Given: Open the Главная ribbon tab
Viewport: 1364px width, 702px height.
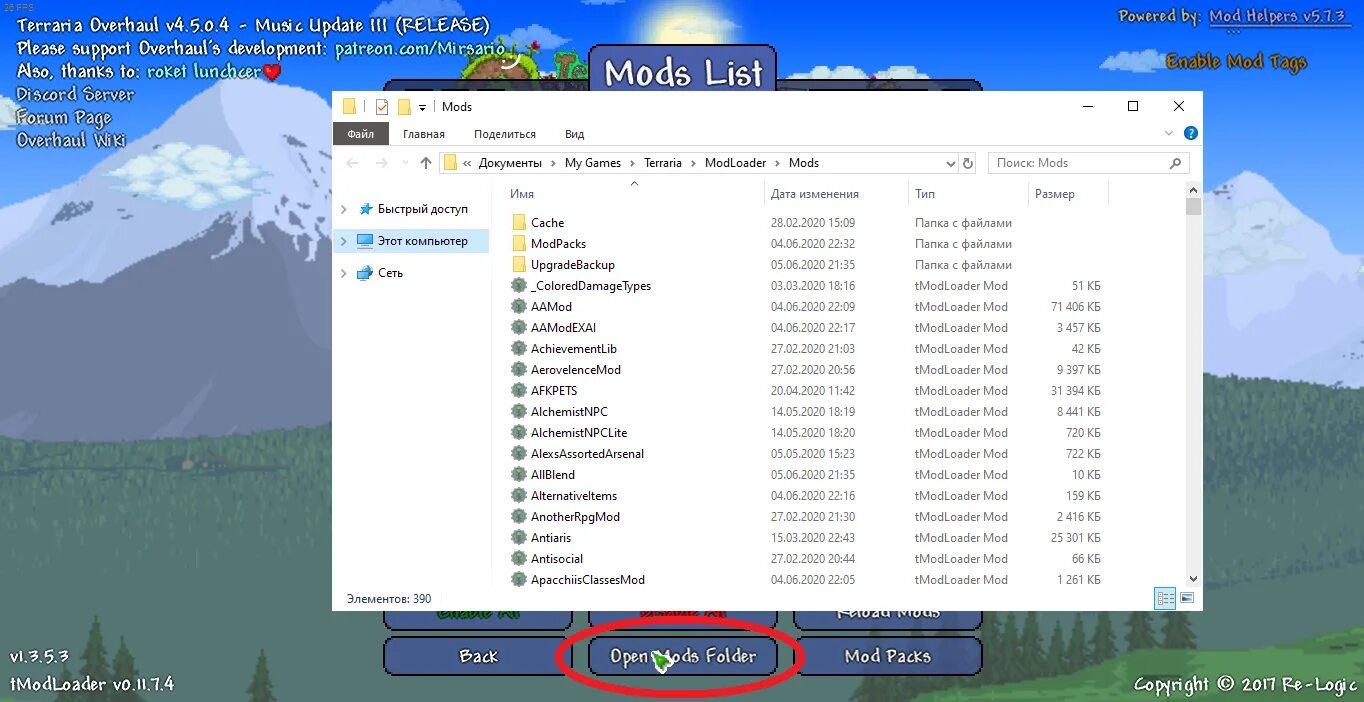Looking at the screenshot, I should coord(424,134).
